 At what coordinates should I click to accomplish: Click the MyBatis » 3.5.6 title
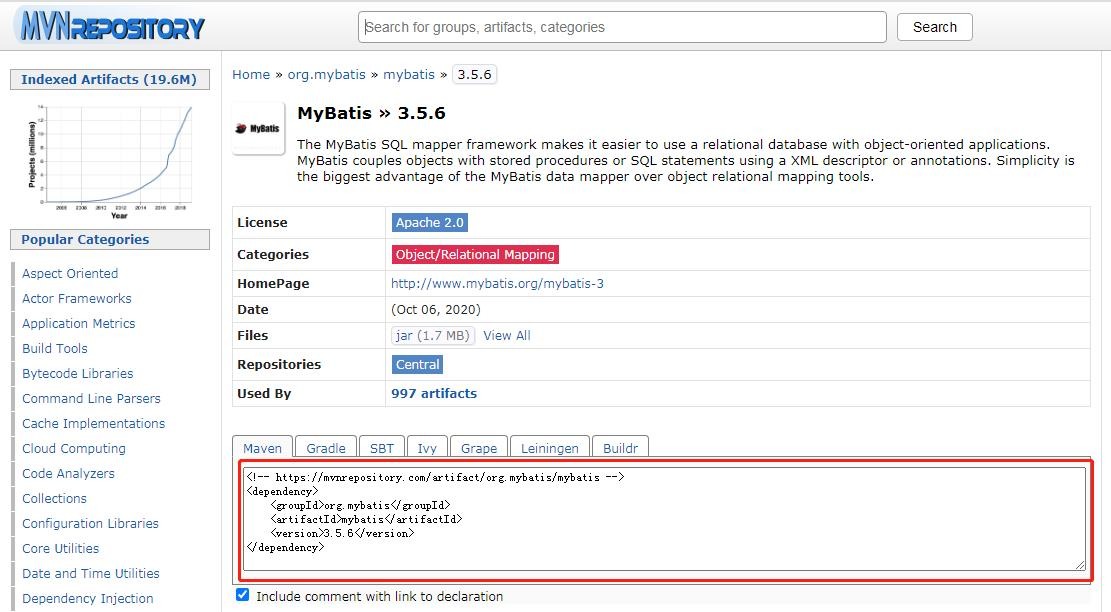click(x=371, y=113)
